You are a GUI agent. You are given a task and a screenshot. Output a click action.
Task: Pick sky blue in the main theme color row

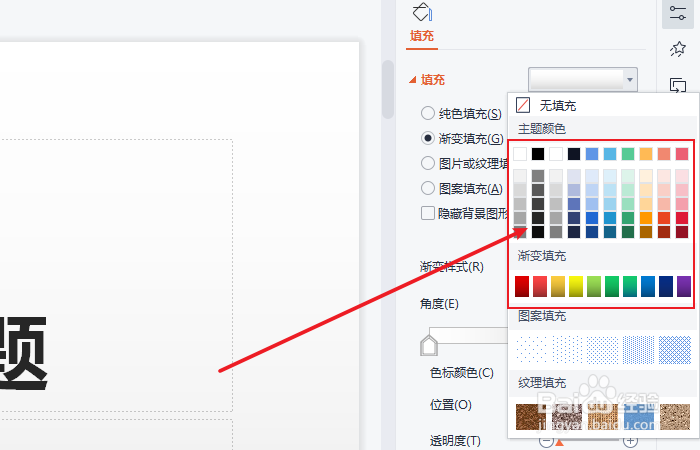[610, 154]
